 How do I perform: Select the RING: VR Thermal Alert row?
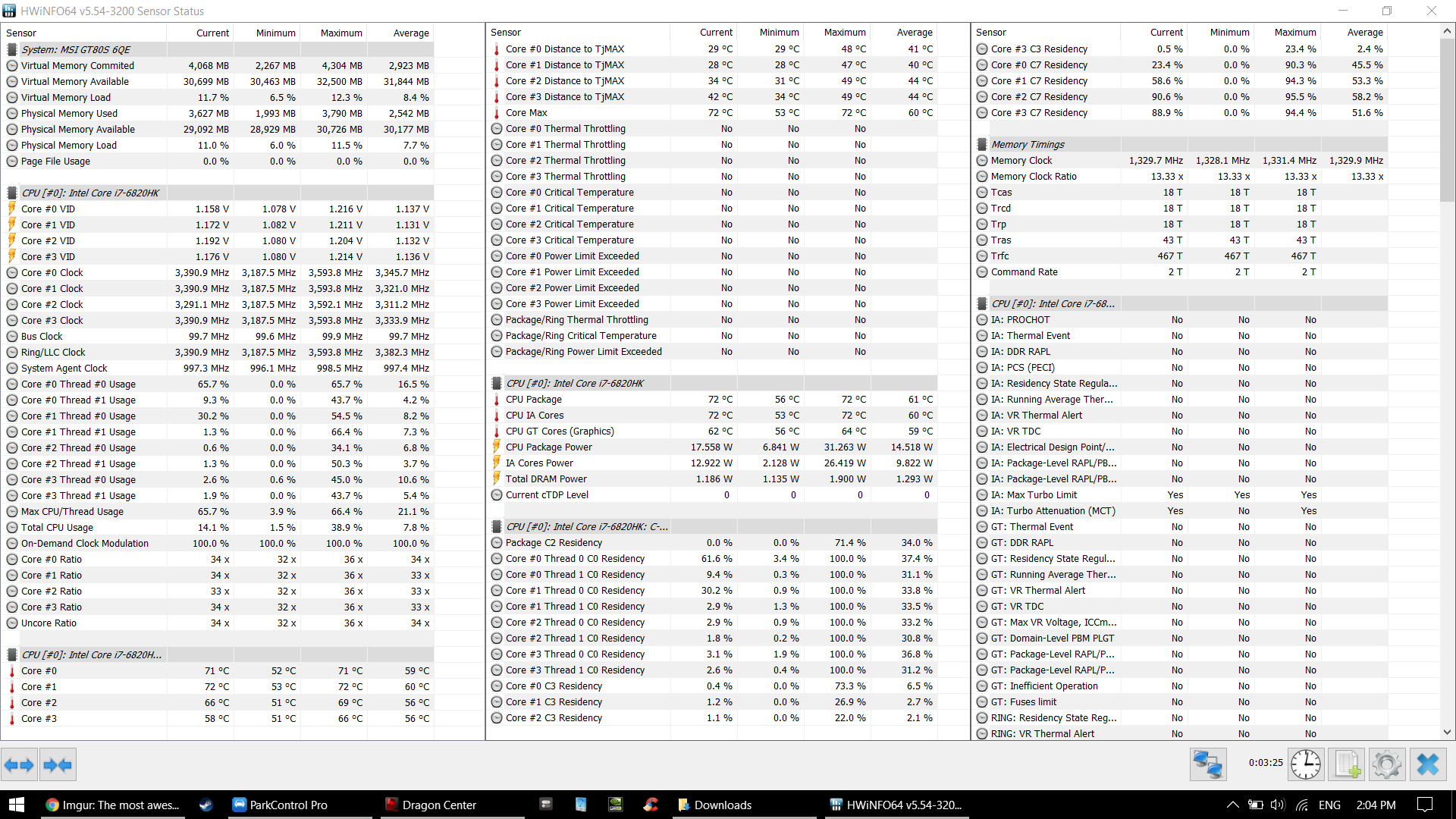point(1181,733)
